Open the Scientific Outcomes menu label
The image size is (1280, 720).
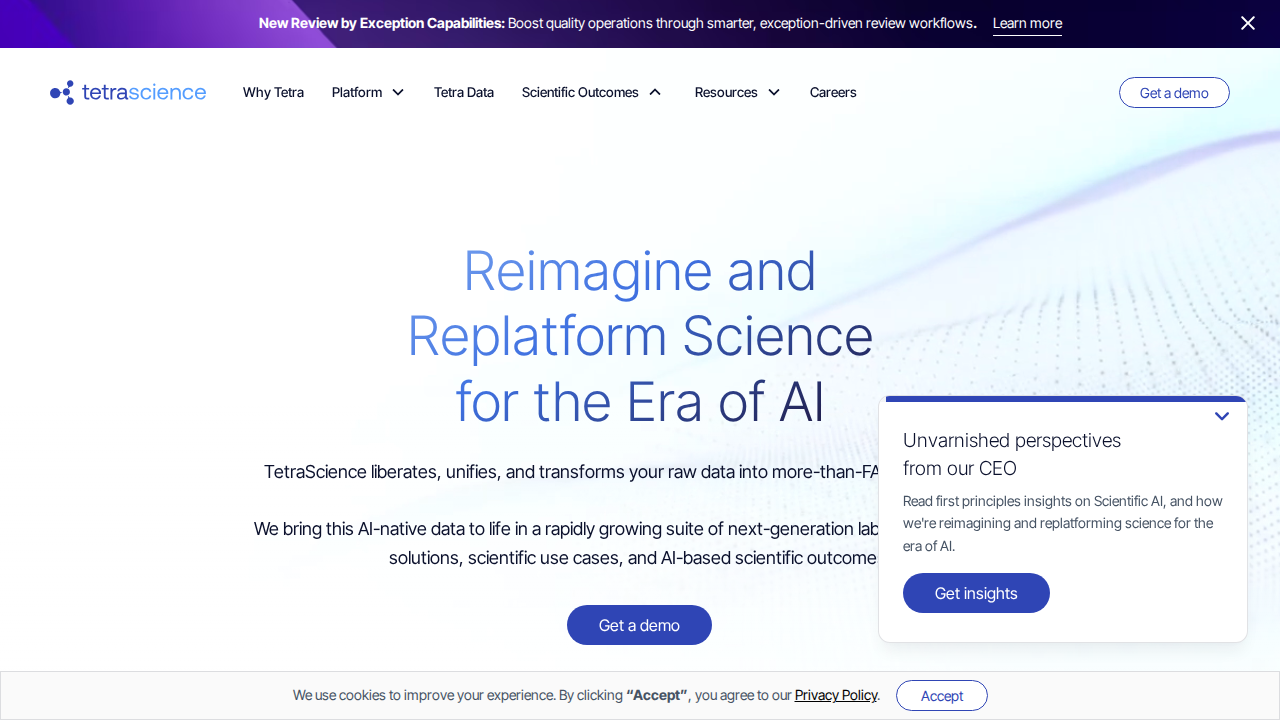pos(580,93)
